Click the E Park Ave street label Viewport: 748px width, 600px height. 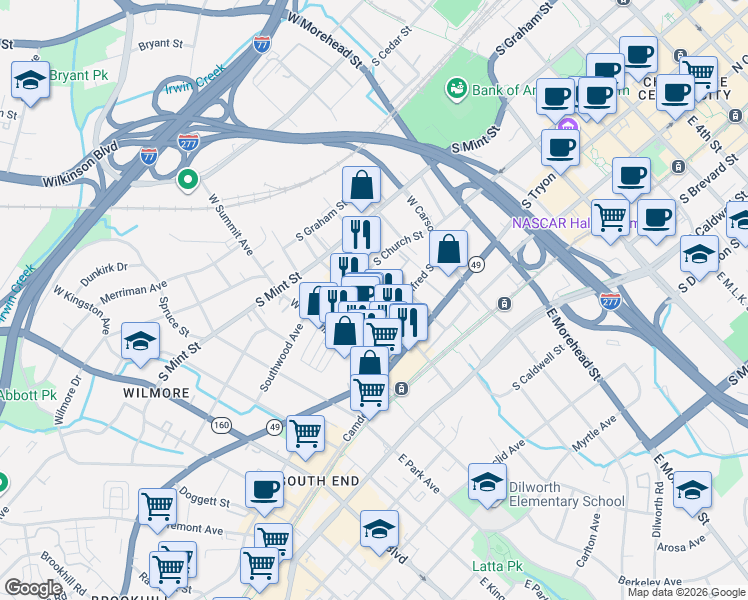[419, 473]
